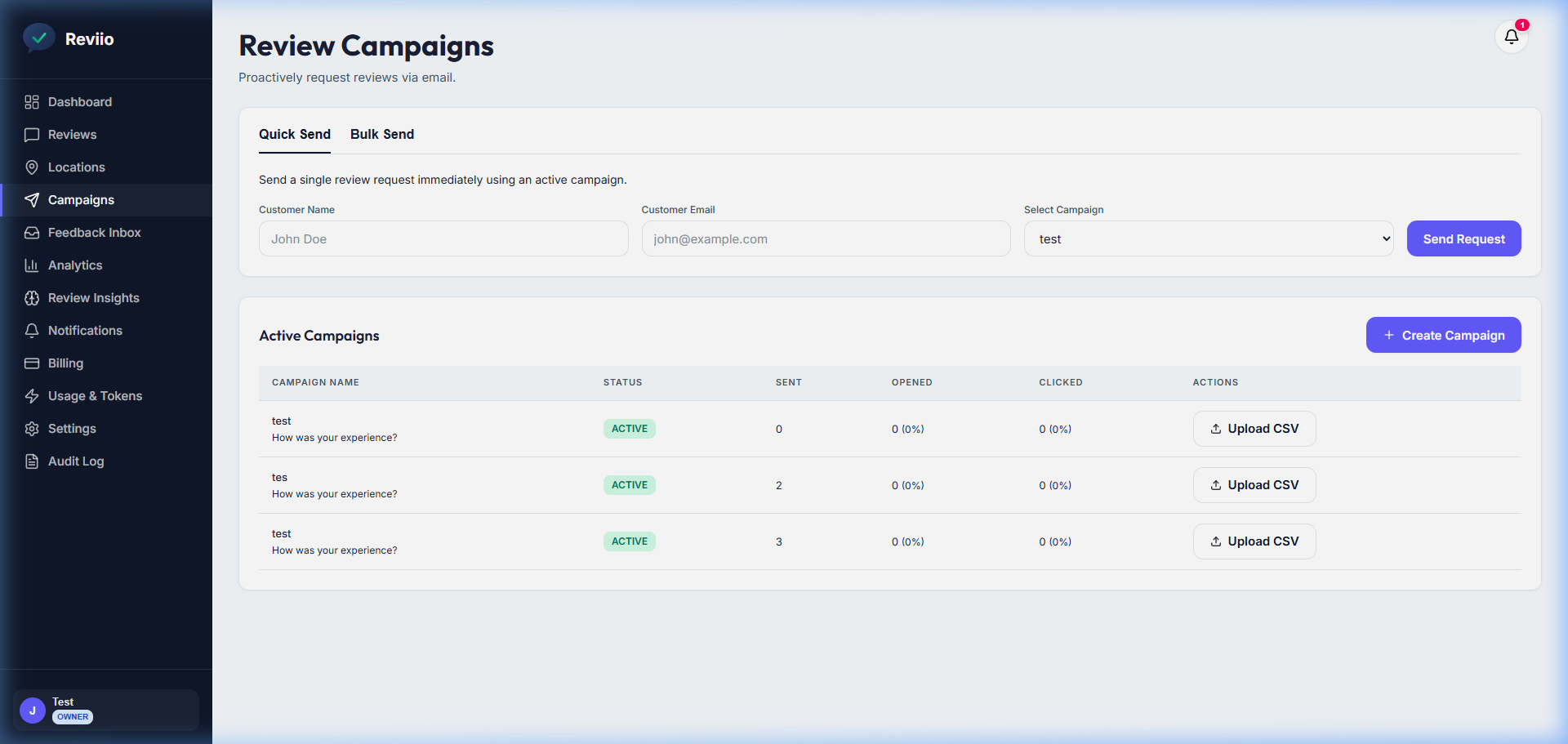The image size is (1568, 744).
Task: Open Analytics from the sidebar
Action: 106,265
